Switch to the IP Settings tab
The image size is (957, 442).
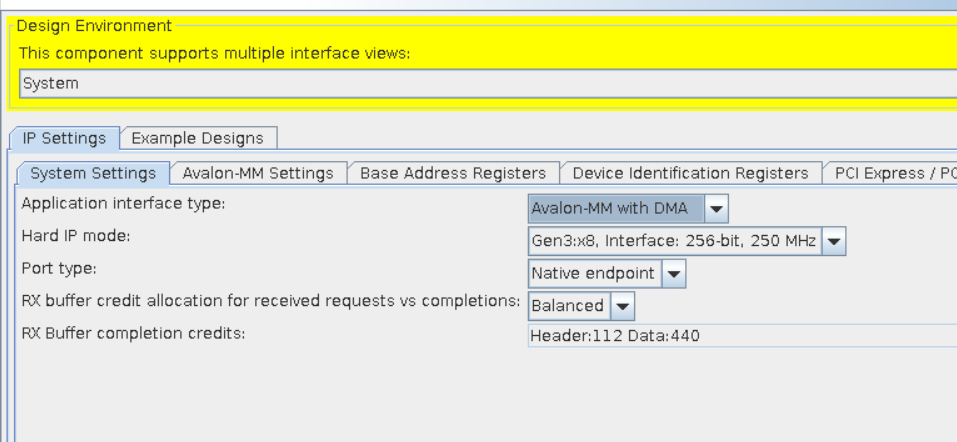point(64,138)
